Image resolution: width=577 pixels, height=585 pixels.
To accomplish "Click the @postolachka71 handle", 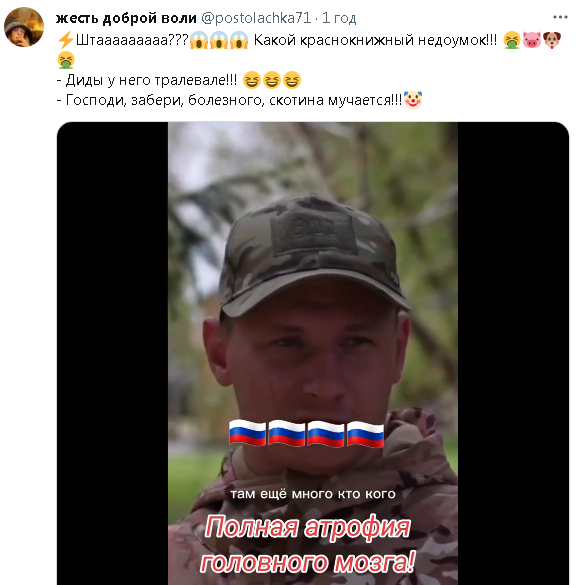I will [x=256, y=18].
